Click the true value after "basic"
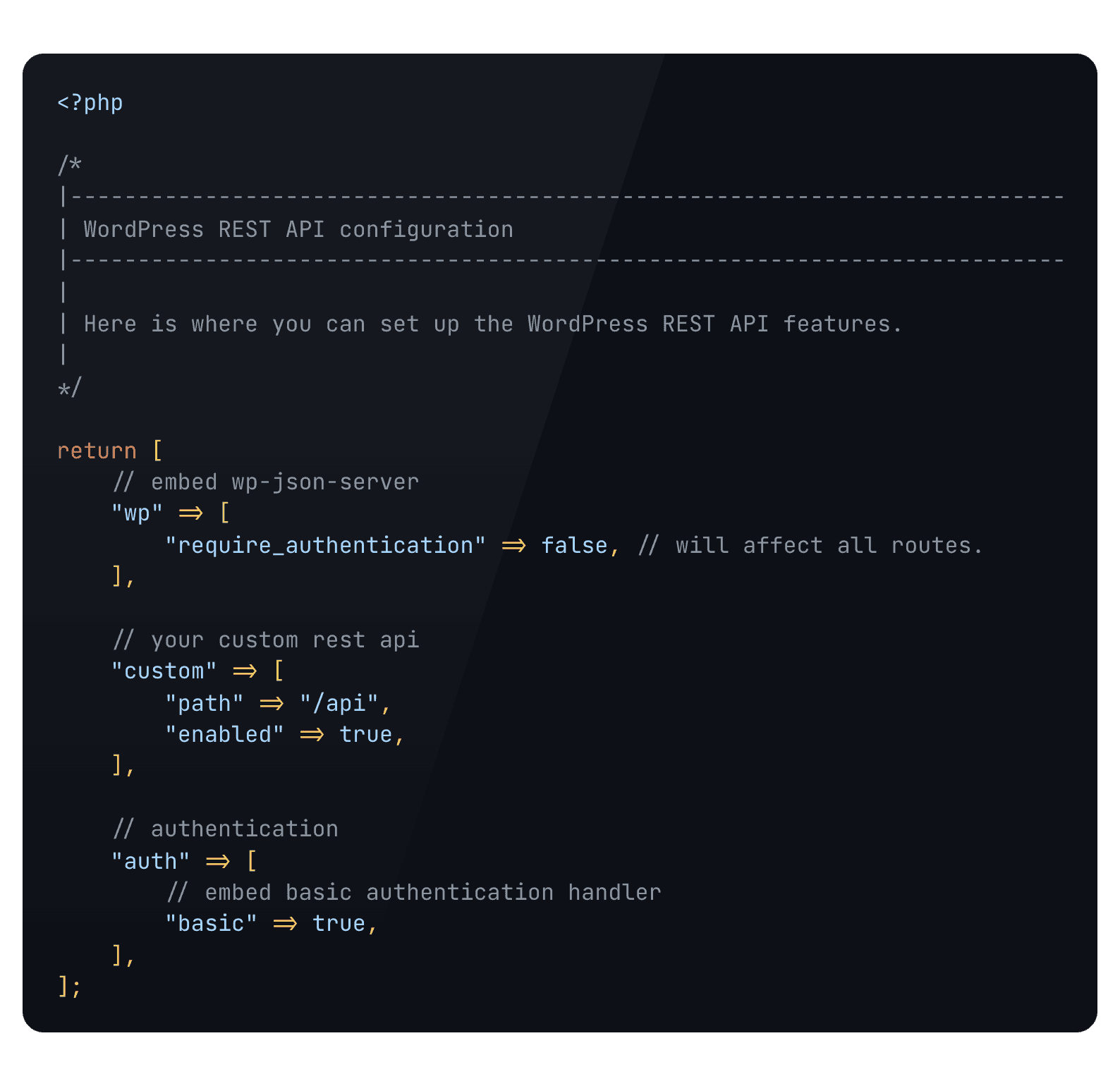 pyautogui.click(x=339, y=923)
